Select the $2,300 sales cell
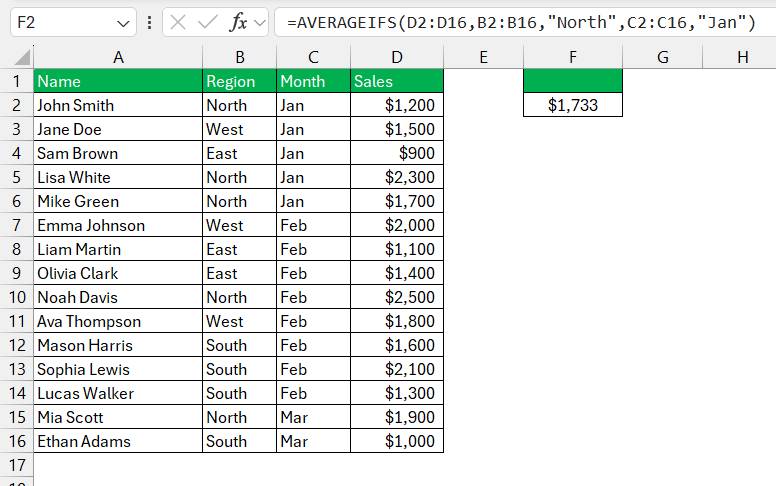The image size is (776, 486). point(397,177)
